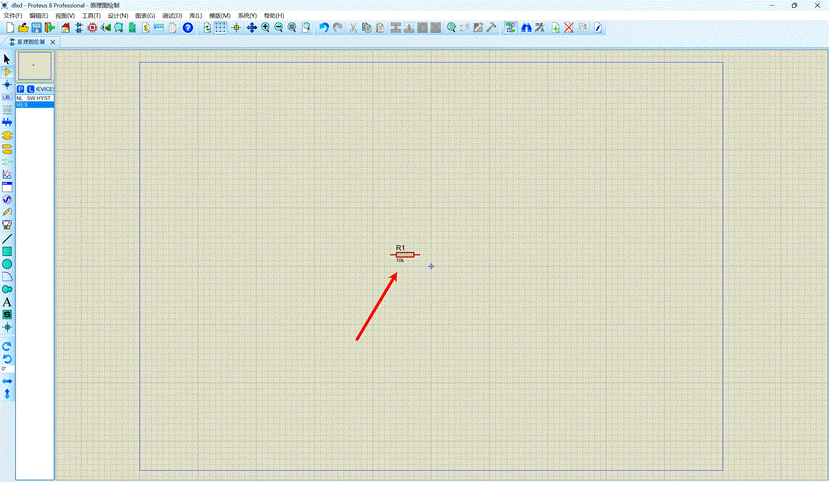Pick devices with the P button
The image size is (829, 482).
point(21,89)
